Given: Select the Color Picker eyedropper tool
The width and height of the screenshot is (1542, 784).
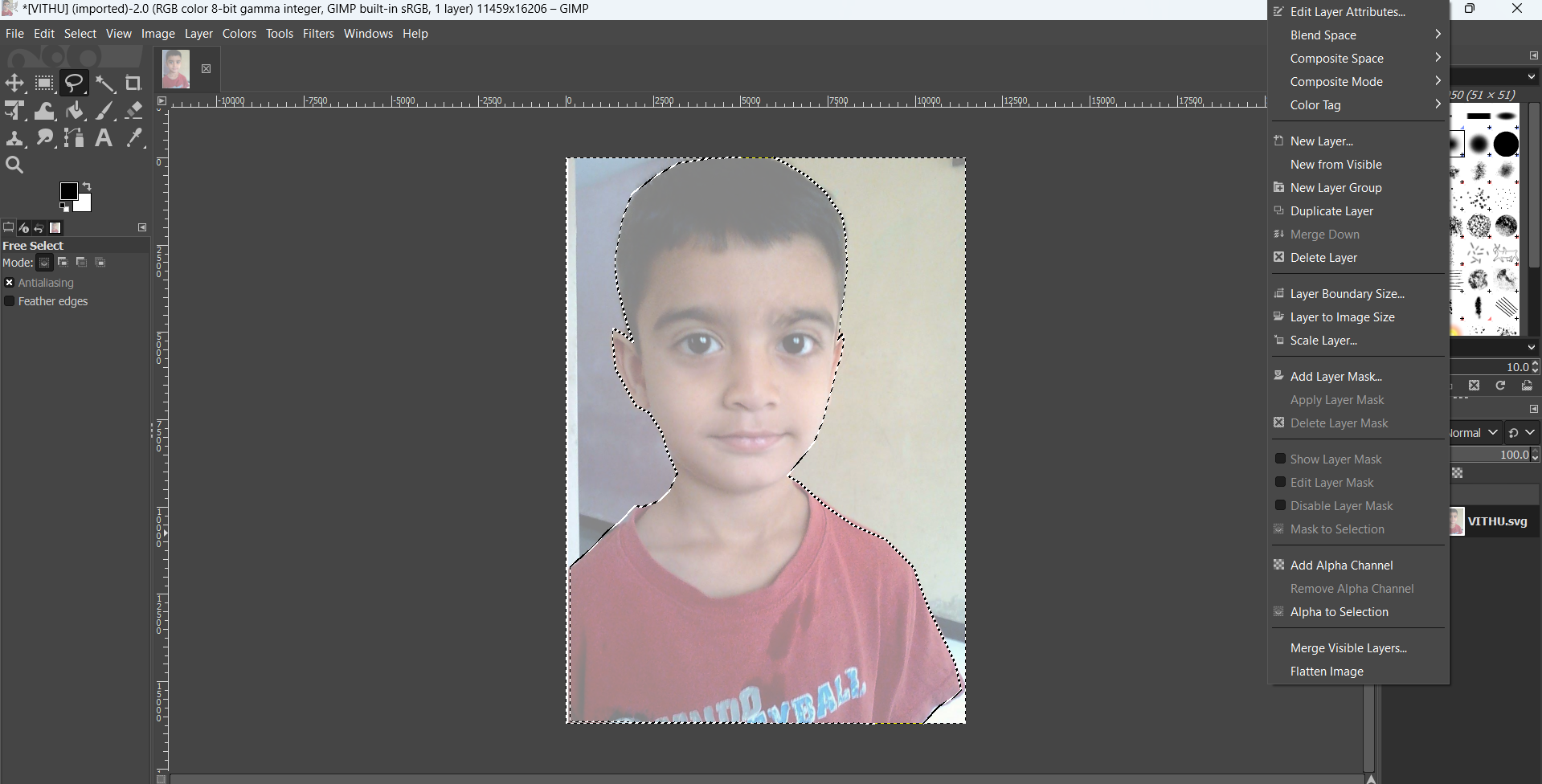Looking at the screenshot, I should 133,138.
